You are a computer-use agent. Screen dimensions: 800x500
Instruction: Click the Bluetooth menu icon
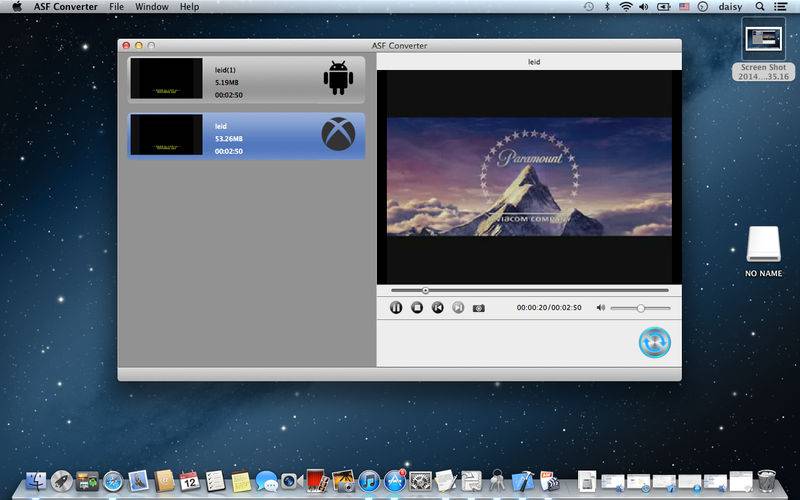pyautogui.click(x=607, y=7)
